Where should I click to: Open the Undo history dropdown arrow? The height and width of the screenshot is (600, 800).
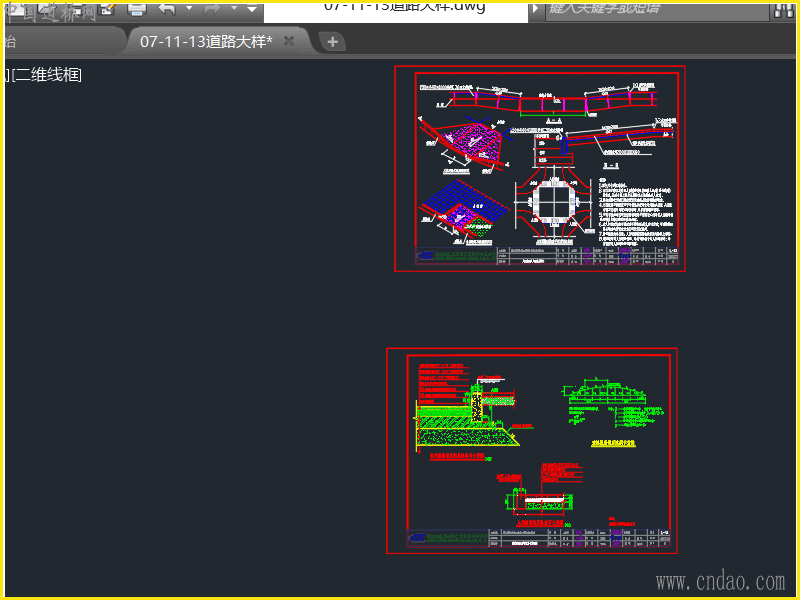click(189, 8)
